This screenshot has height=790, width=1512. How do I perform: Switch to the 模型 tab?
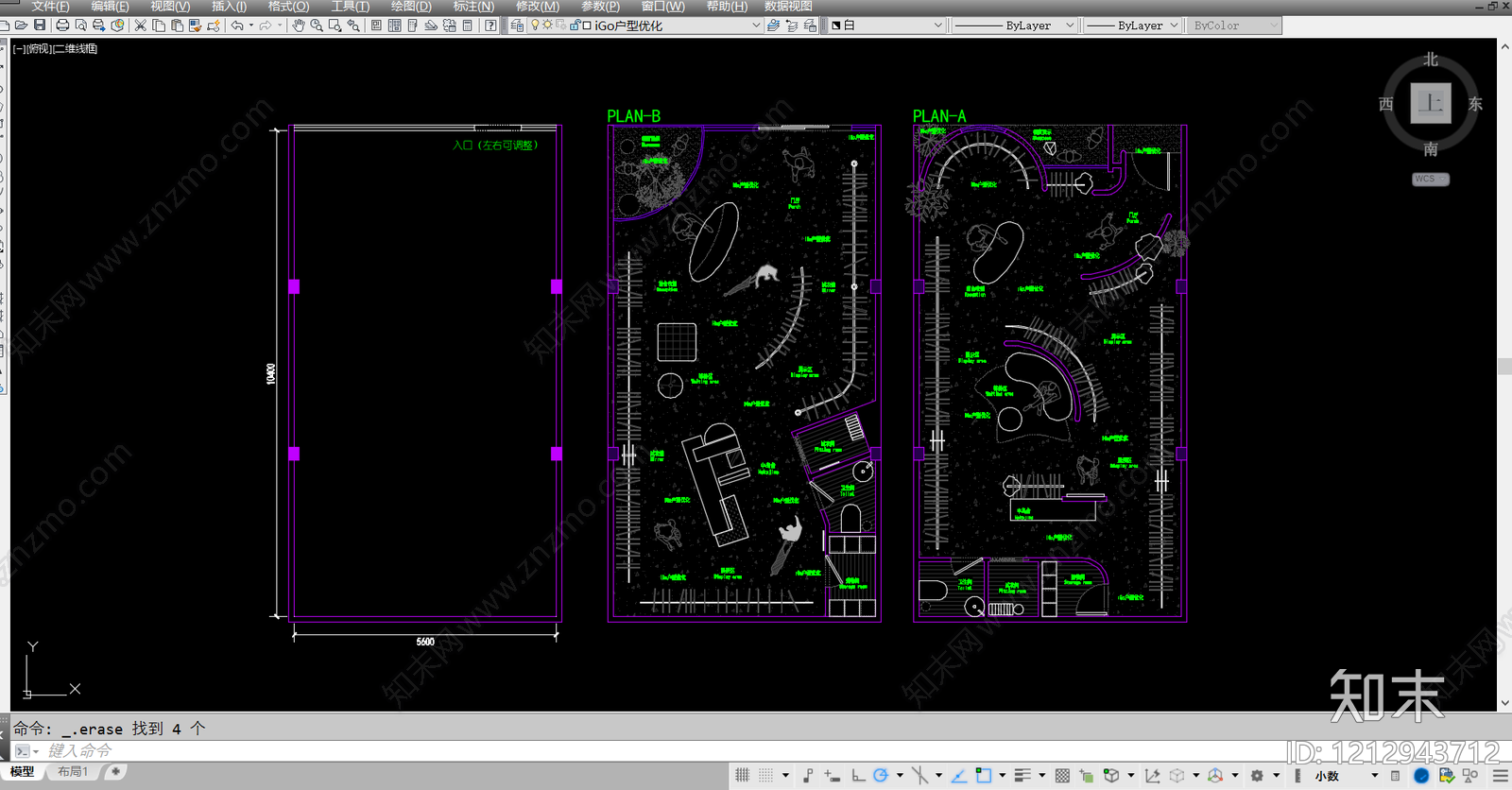[x=23, y=772]
